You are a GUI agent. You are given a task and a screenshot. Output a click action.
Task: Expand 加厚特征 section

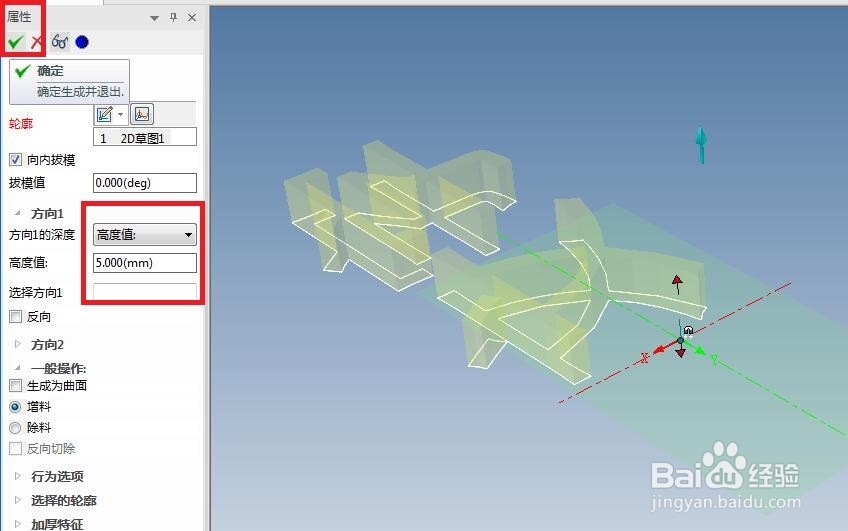18,523
